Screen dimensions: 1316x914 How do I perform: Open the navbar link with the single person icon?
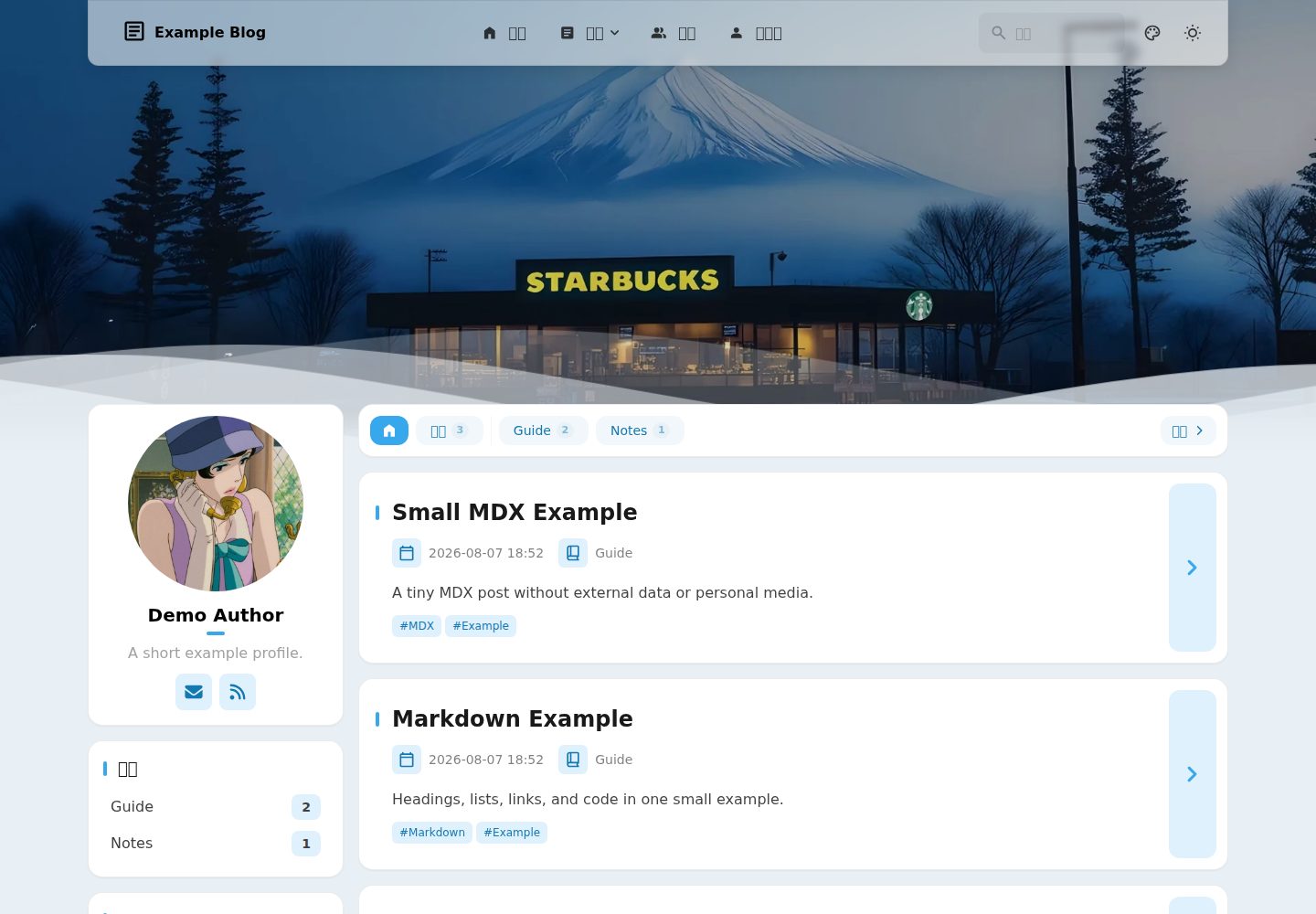click(756, 33)
